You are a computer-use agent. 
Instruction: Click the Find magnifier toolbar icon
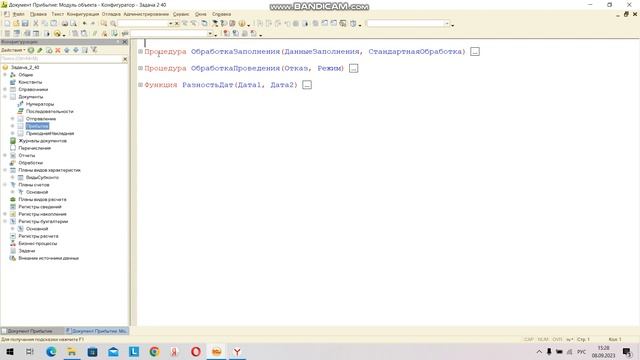(113, 24)
